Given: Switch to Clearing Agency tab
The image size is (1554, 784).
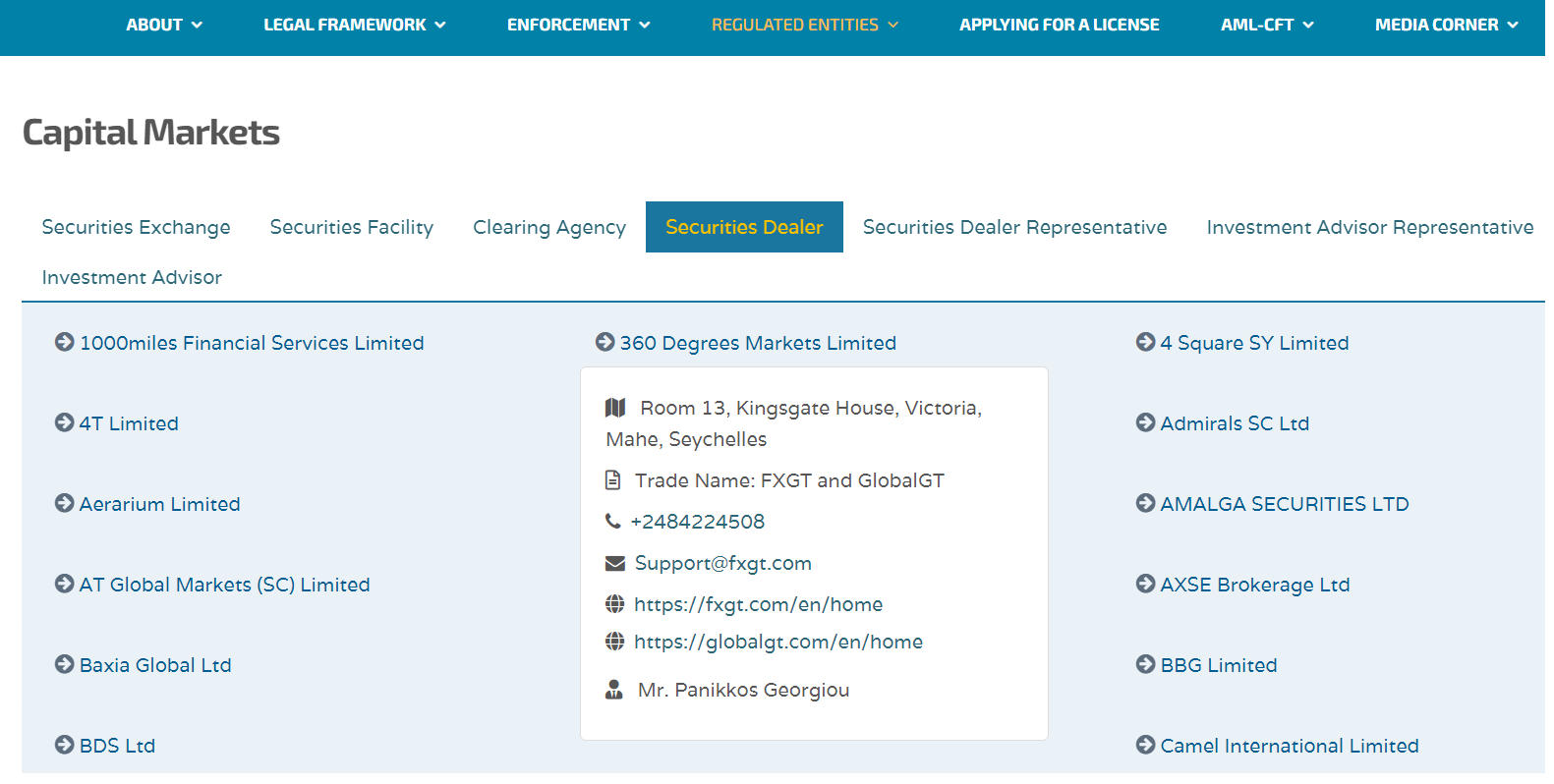Looking at the screenshot, I should (549, 227).
